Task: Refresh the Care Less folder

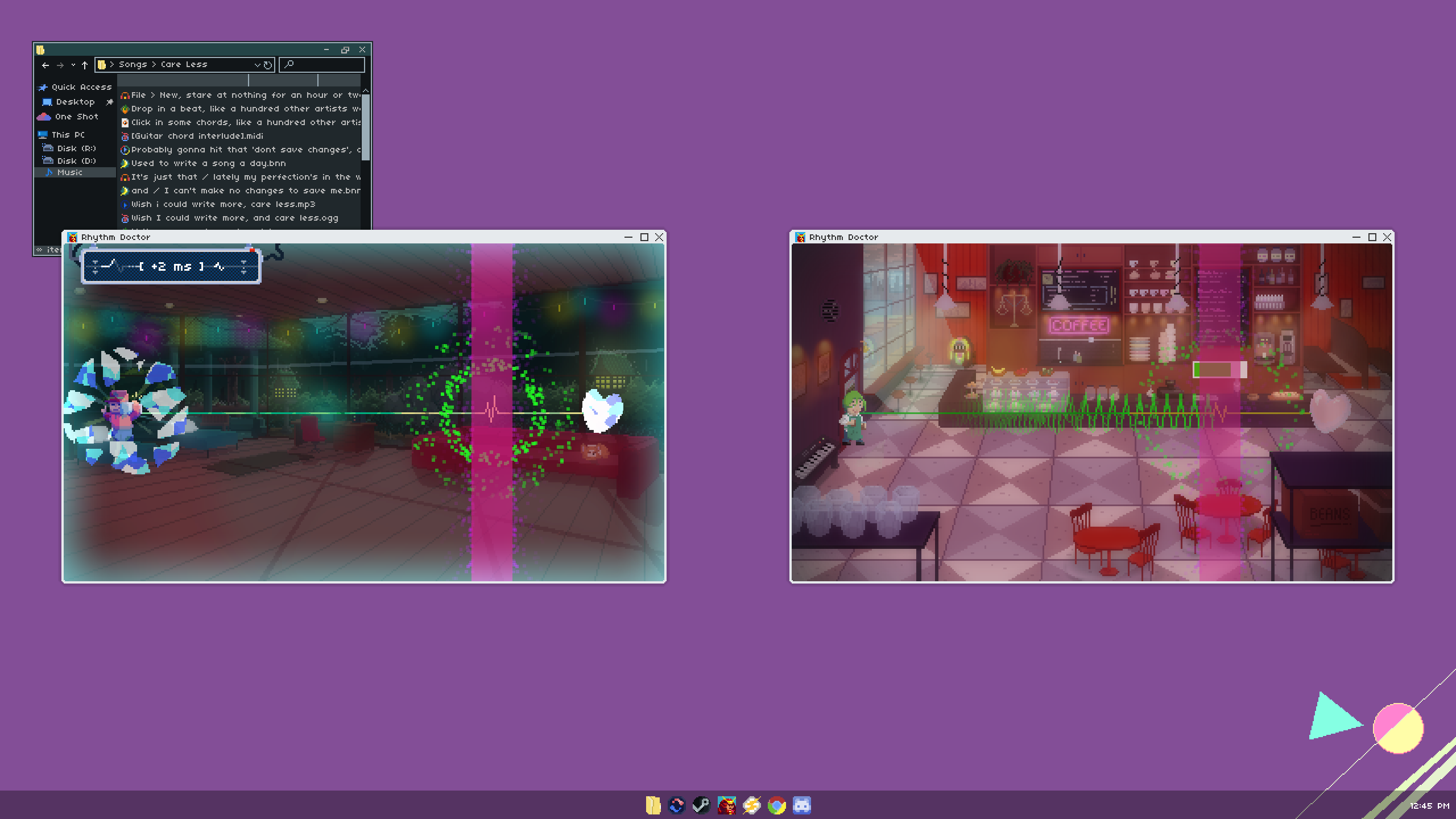Action: point(267,65)
